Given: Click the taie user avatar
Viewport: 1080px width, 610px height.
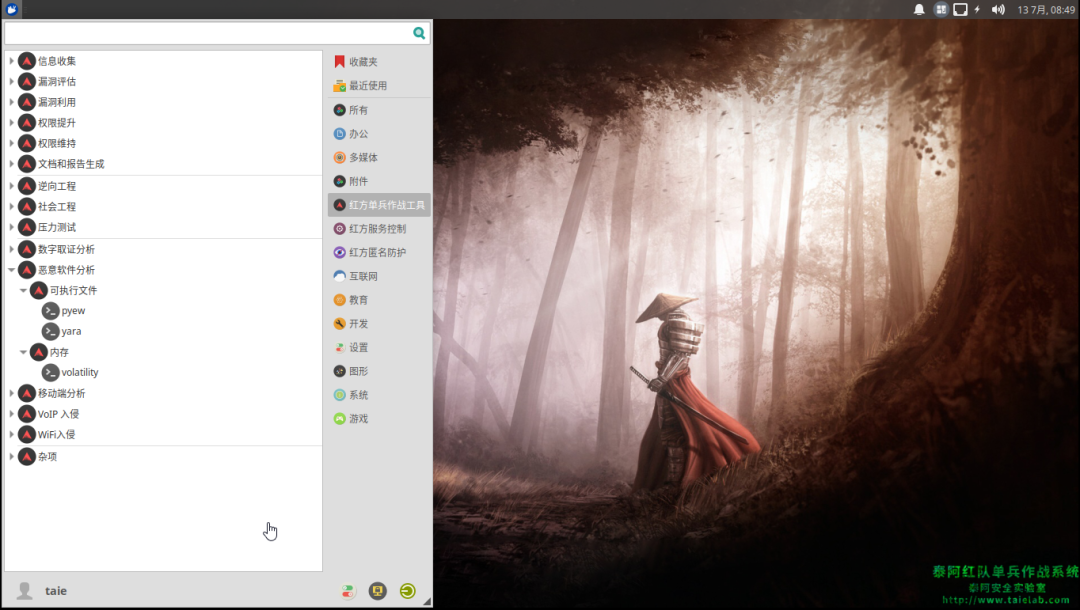Looking at the screenshot, I should pos(25,591).
